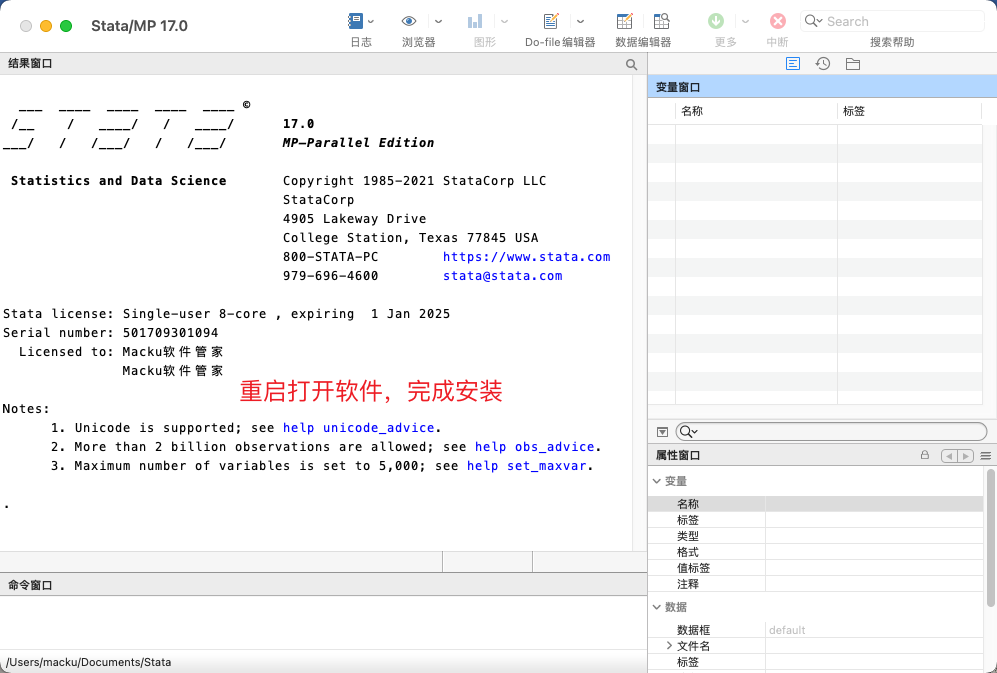Open the 图形 dropdown arrow
This screenshot has height=673, width=997.
coord(504,22)
